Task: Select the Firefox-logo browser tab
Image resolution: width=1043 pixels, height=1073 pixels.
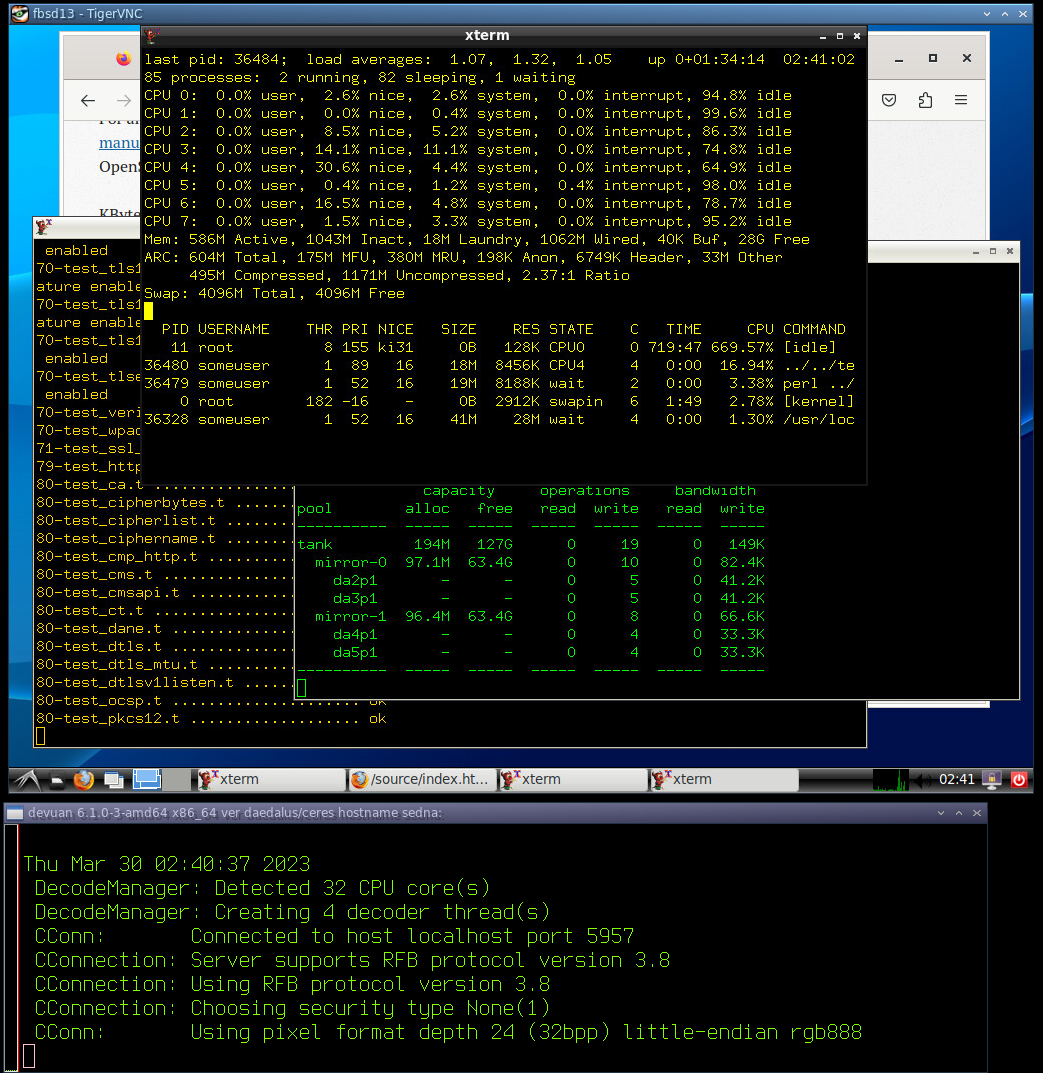Action: click(123, 58)
